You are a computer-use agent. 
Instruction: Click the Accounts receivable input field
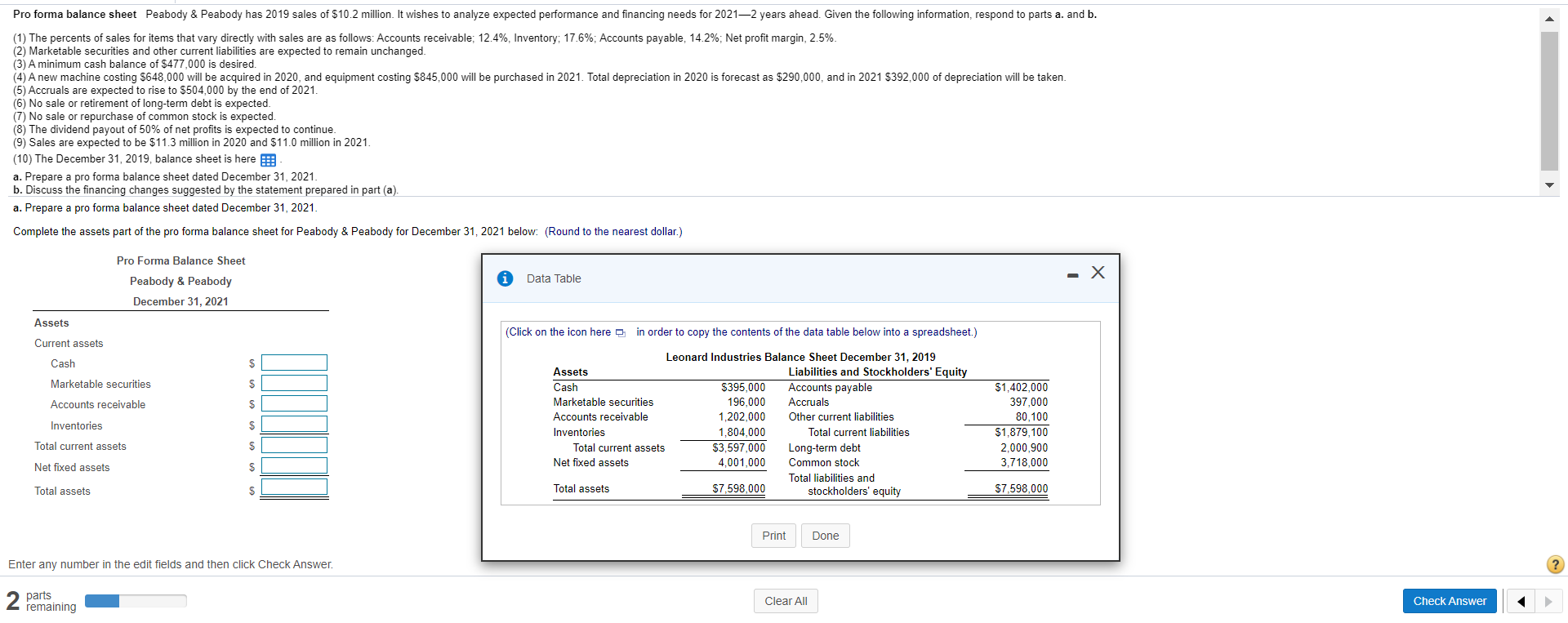click(294, 404)
